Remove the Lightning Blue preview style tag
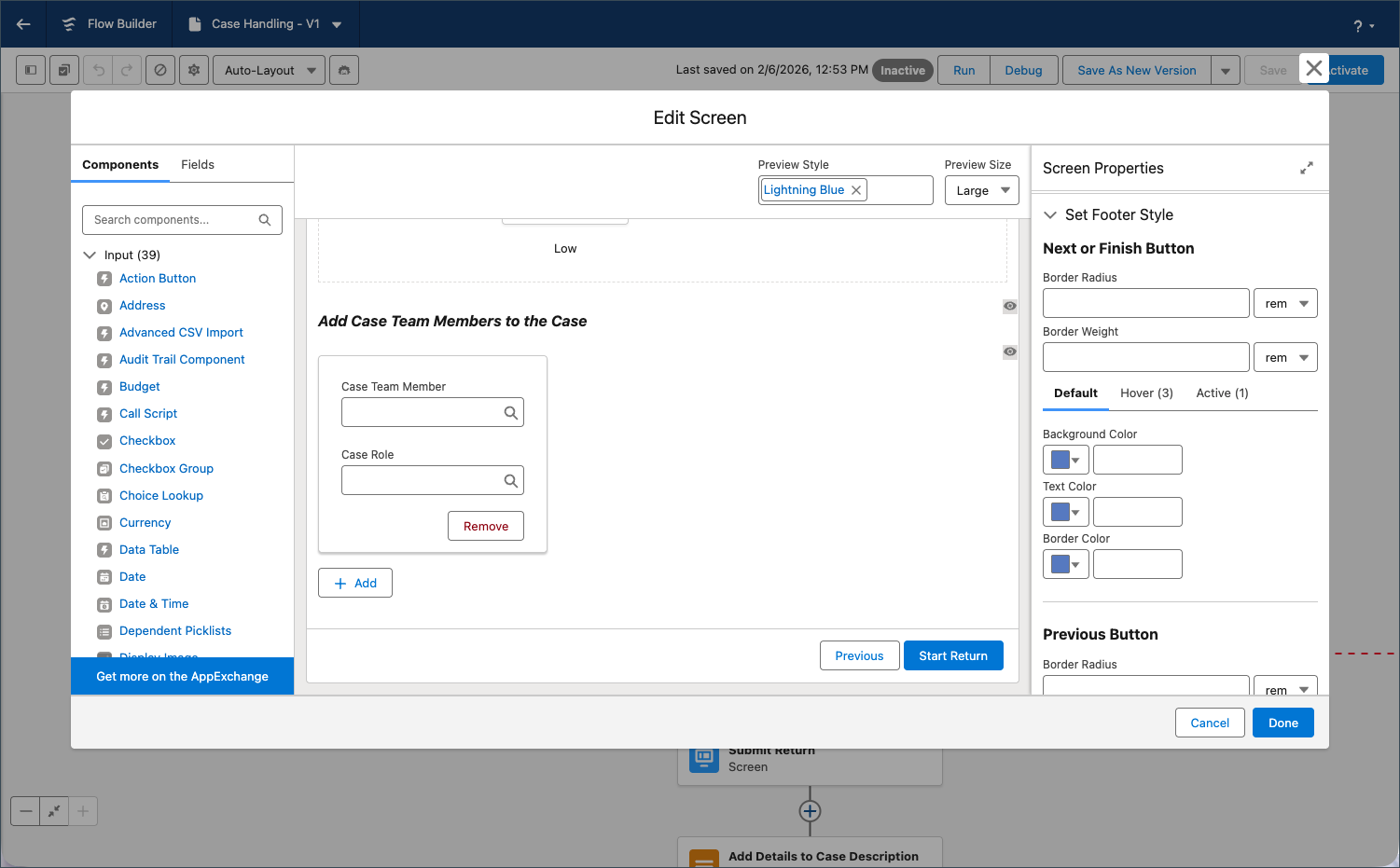The height and width of the screenshot is (868, 1400). coord(856,190)
